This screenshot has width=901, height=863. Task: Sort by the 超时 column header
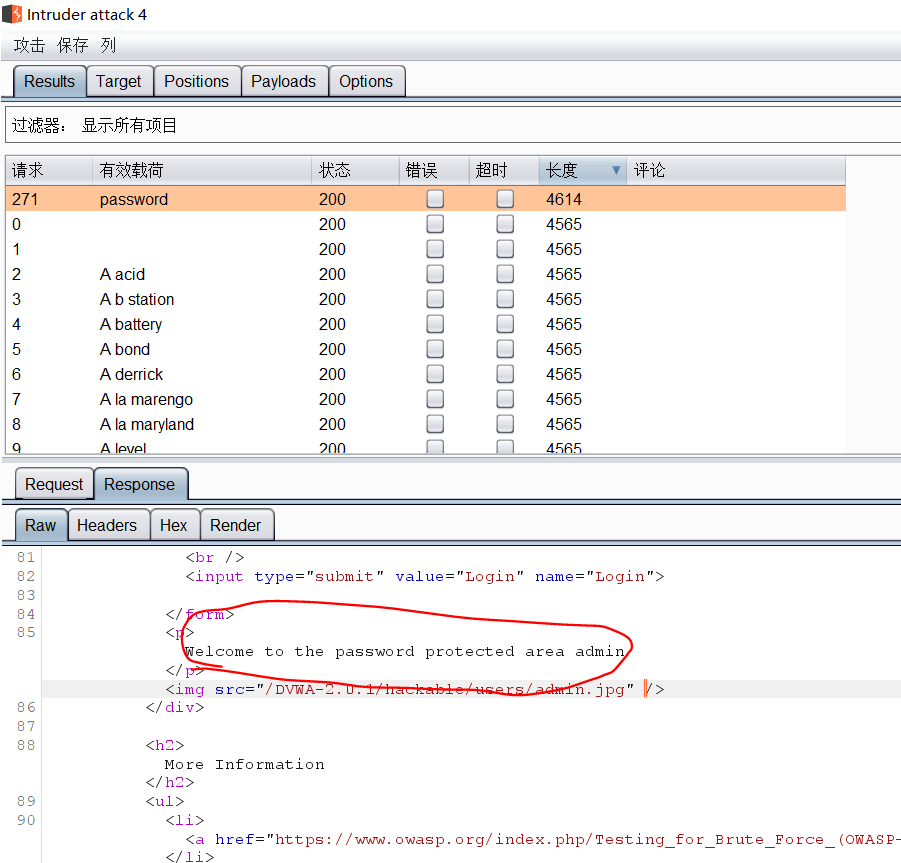click(504, 170)
